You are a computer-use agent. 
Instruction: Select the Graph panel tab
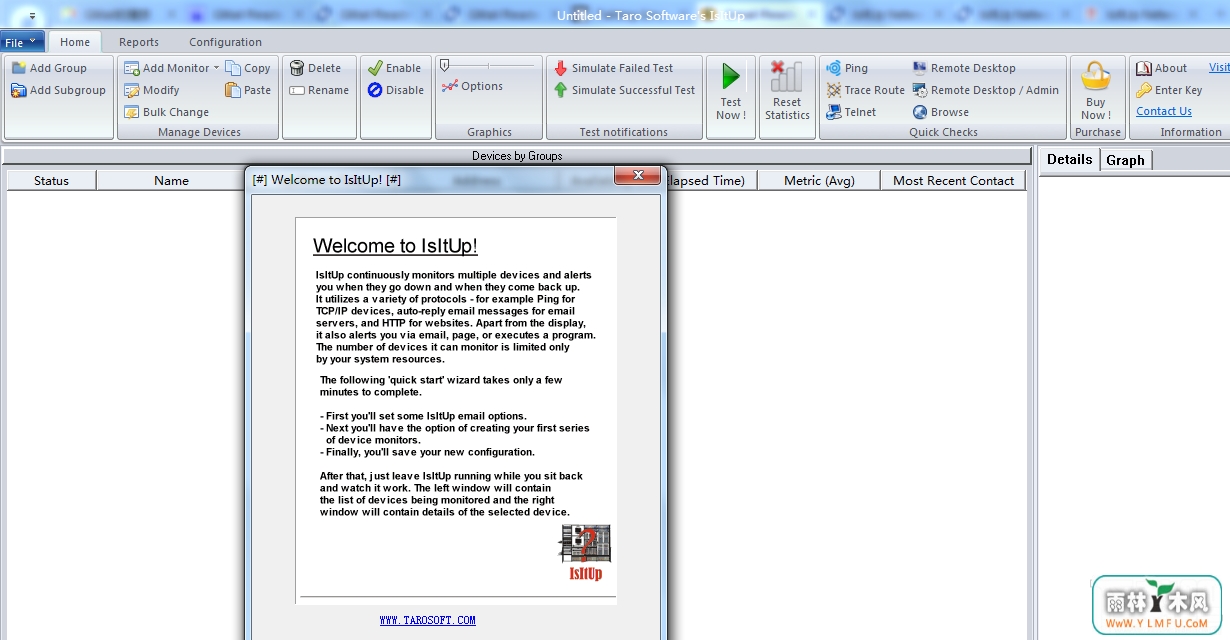1125,160
